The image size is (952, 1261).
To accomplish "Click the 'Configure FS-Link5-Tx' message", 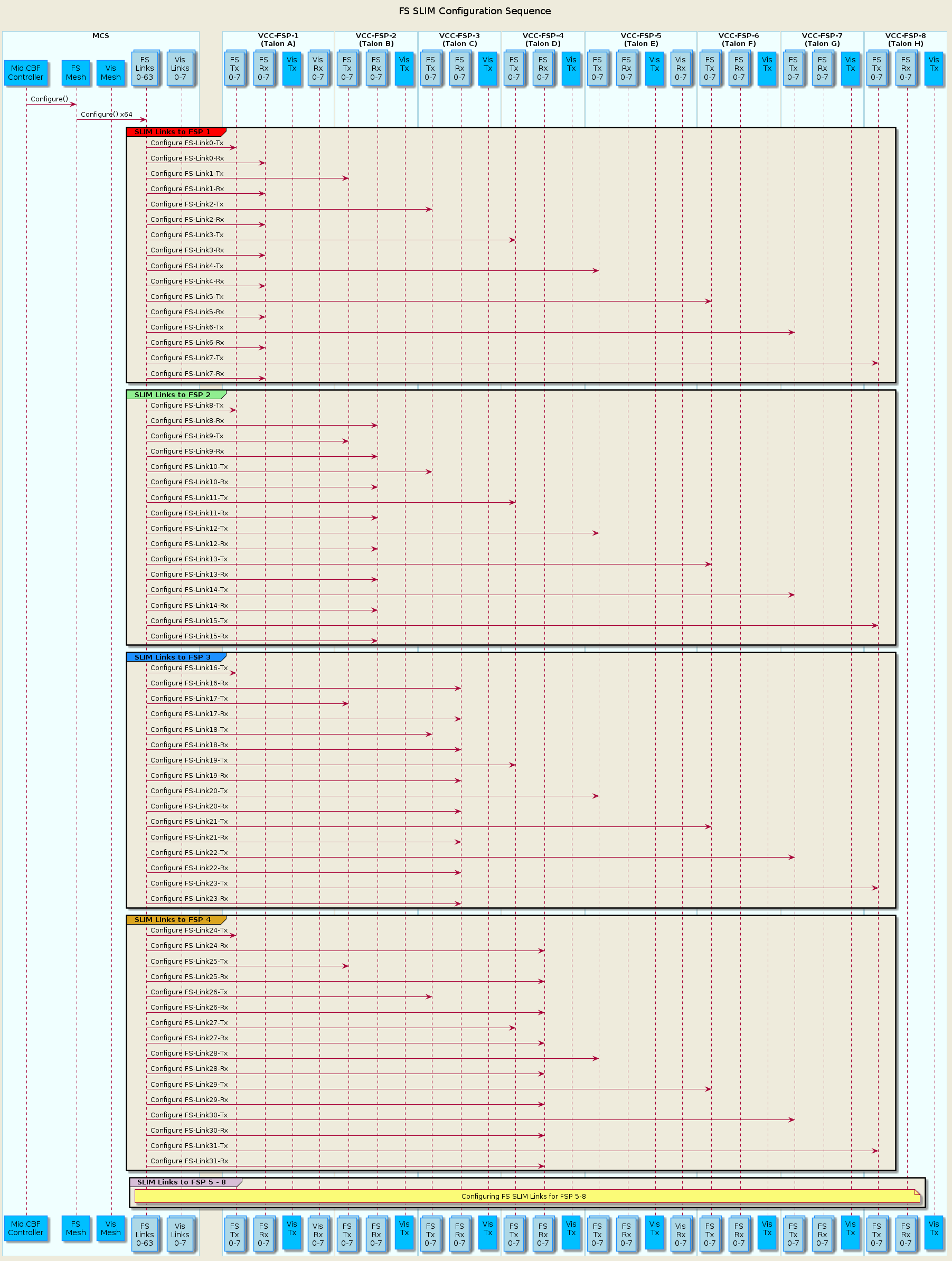I will 187,297.
